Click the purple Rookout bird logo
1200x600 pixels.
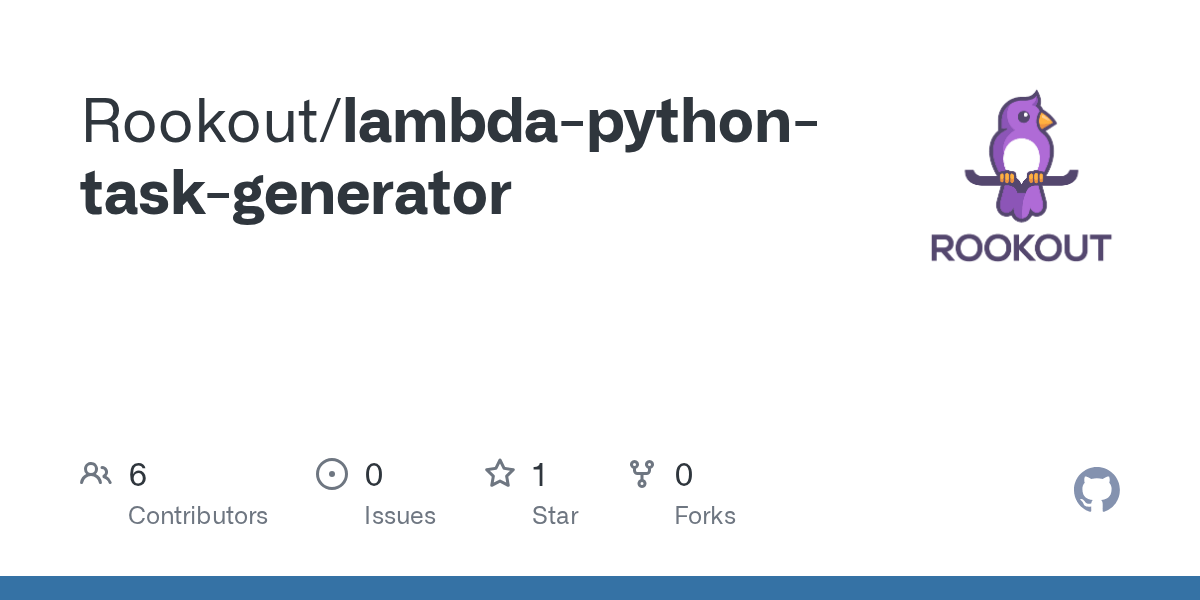tap(1020, 158)
